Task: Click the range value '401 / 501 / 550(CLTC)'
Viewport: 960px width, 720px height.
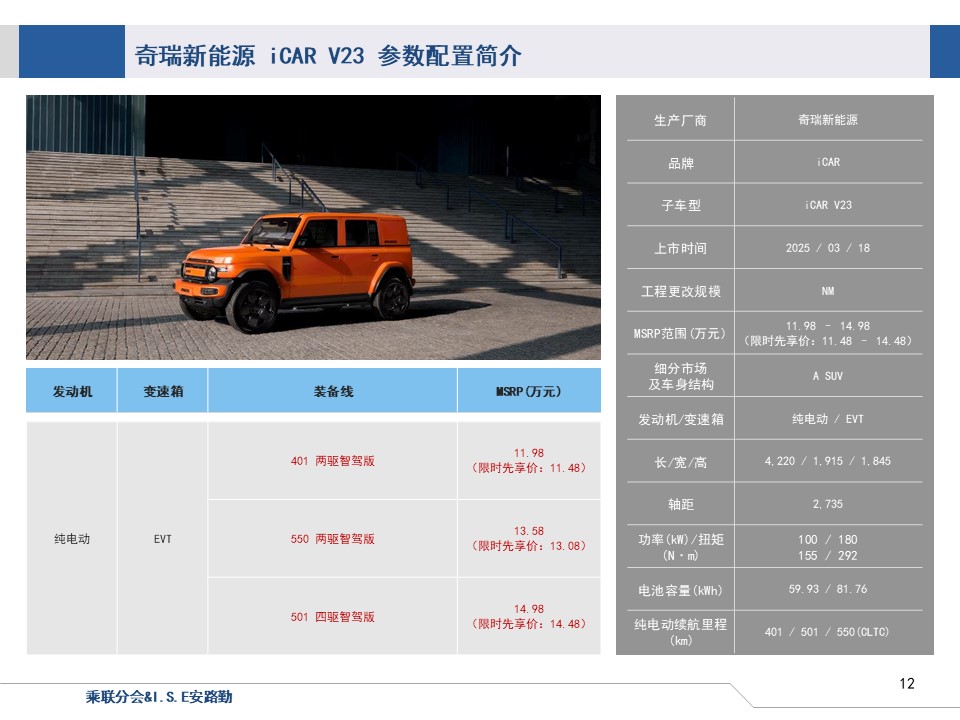Action: [827, 632]
